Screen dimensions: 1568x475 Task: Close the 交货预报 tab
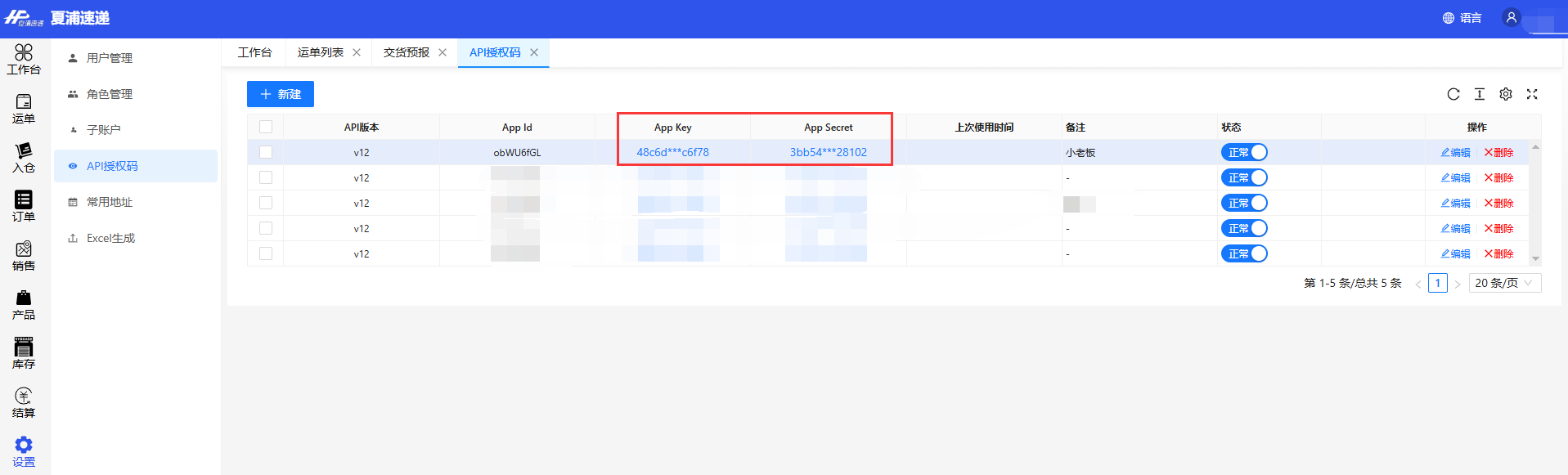click(443, 52)
